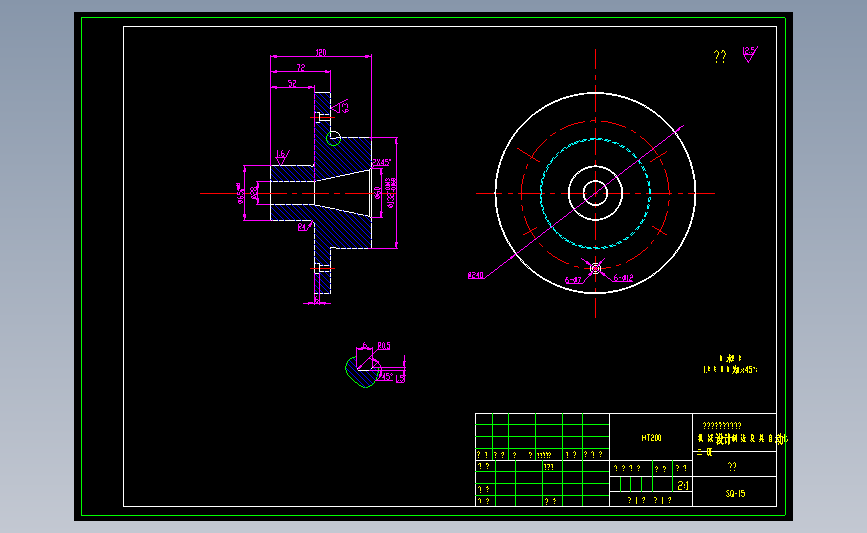Select the 1.6 surface roughness symbol
Image resolution: width=867 pixels, height=533 pixels.
click(282, 157)
